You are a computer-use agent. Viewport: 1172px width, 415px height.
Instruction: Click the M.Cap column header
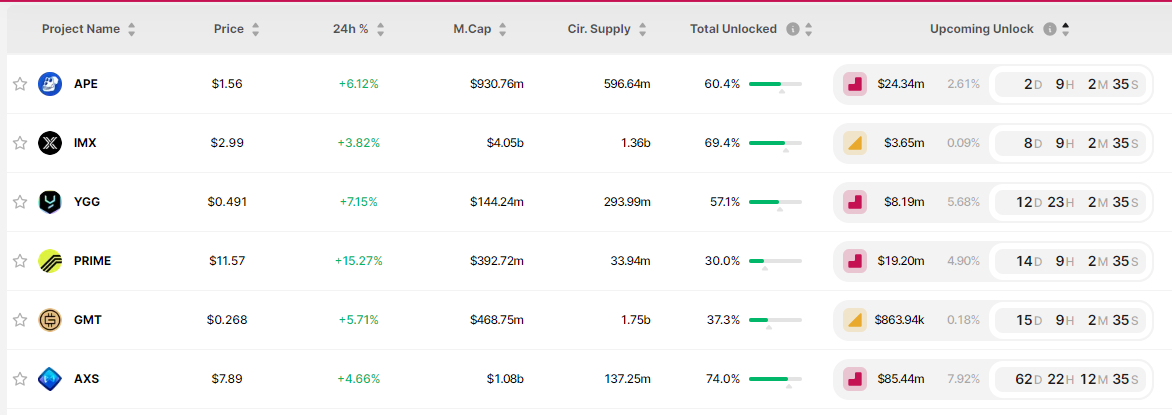(x=472, y=29)
